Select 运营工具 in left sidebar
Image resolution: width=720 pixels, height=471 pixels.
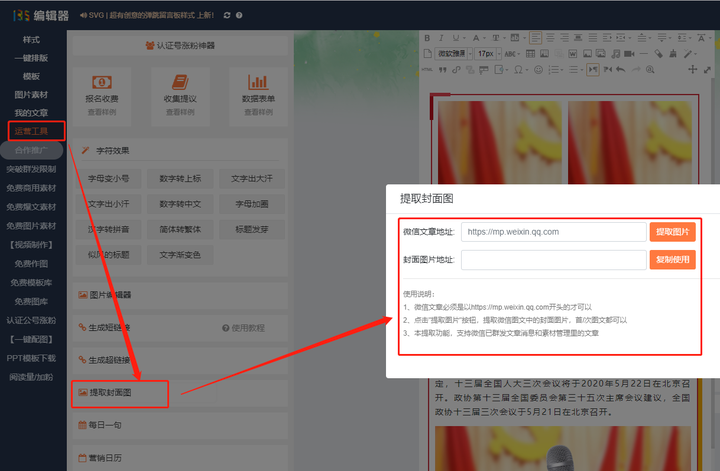[x=31, y=131]
